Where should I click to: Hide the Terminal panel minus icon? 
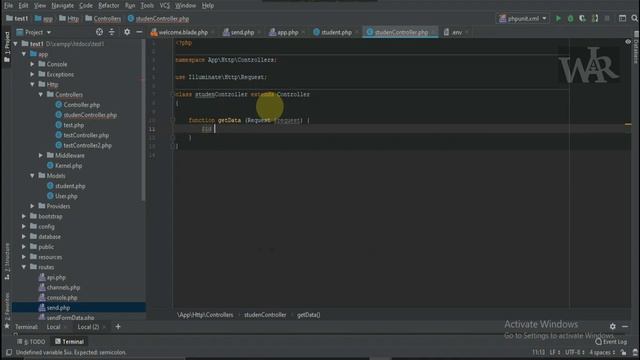(x=625, y=326)
